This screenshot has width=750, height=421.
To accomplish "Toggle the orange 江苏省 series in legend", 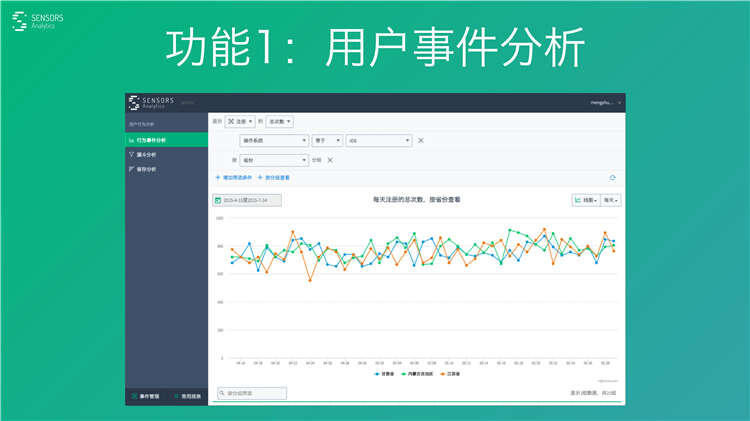I will coord(451,373).
